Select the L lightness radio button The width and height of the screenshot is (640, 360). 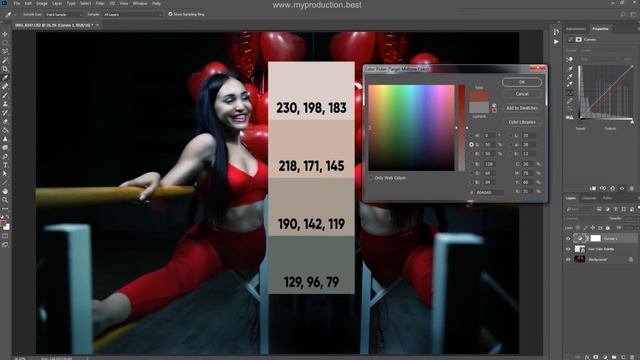tap(511, 136)
